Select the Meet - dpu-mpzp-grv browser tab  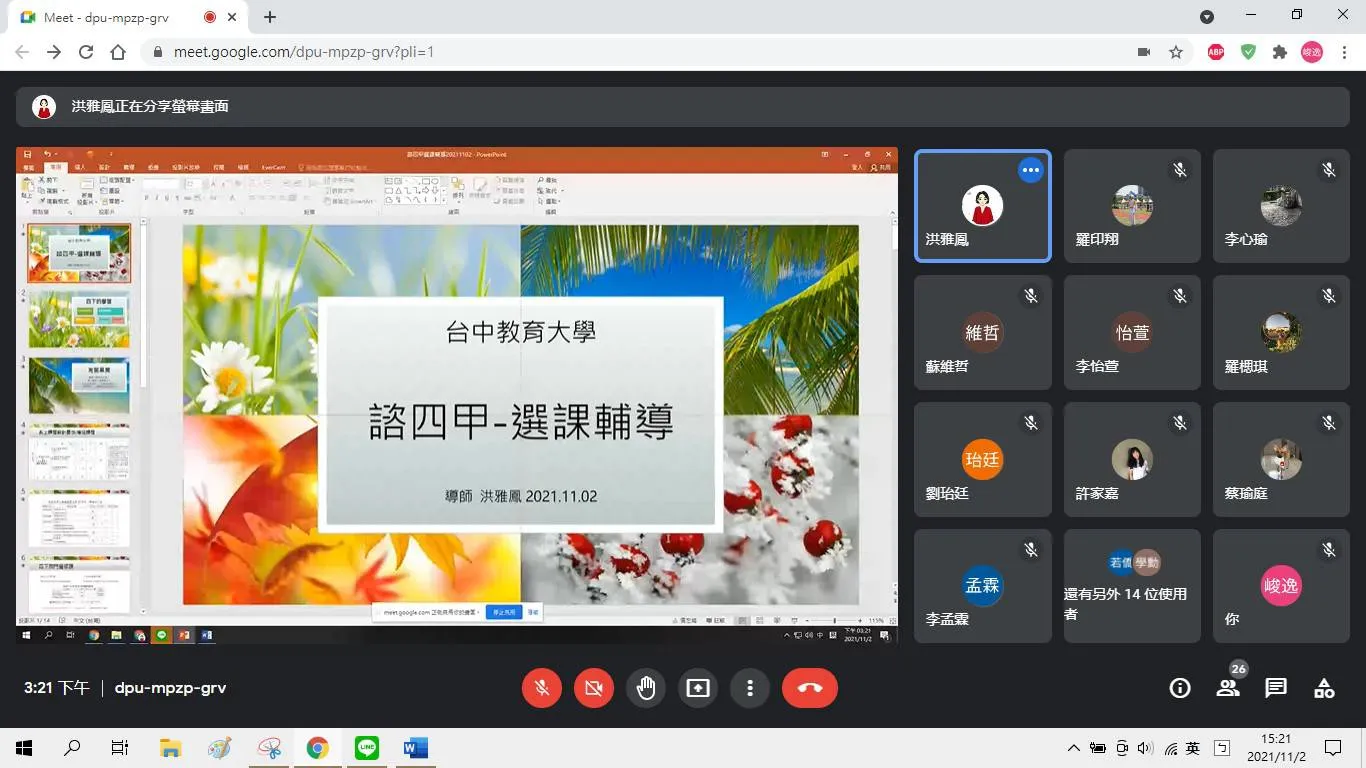pos(120,17)
